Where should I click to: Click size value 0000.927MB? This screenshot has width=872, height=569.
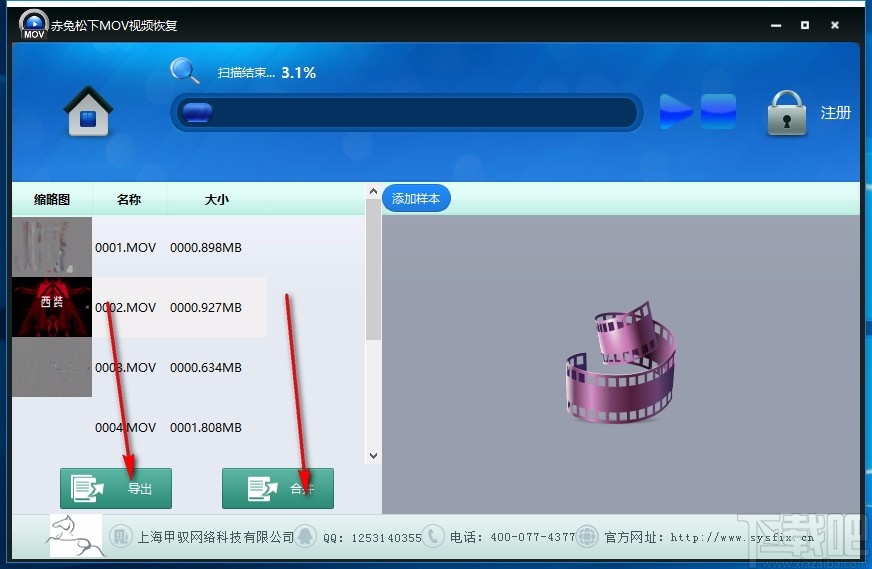[x=206, y=308]
